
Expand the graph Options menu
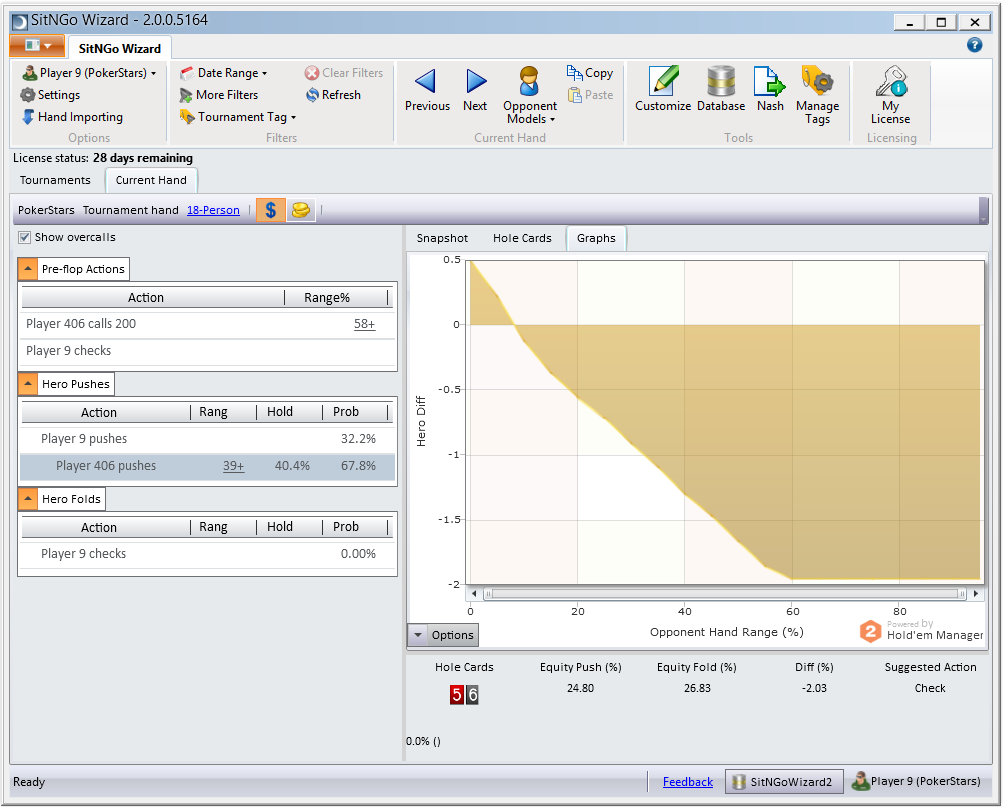click(x=443, y=635)
